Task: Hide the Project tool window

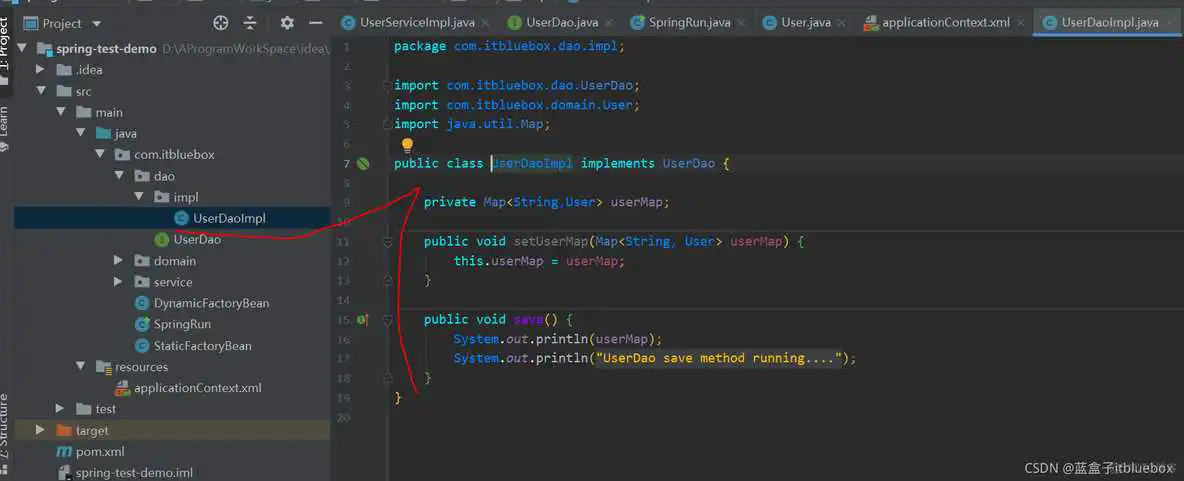Action: 316,22
